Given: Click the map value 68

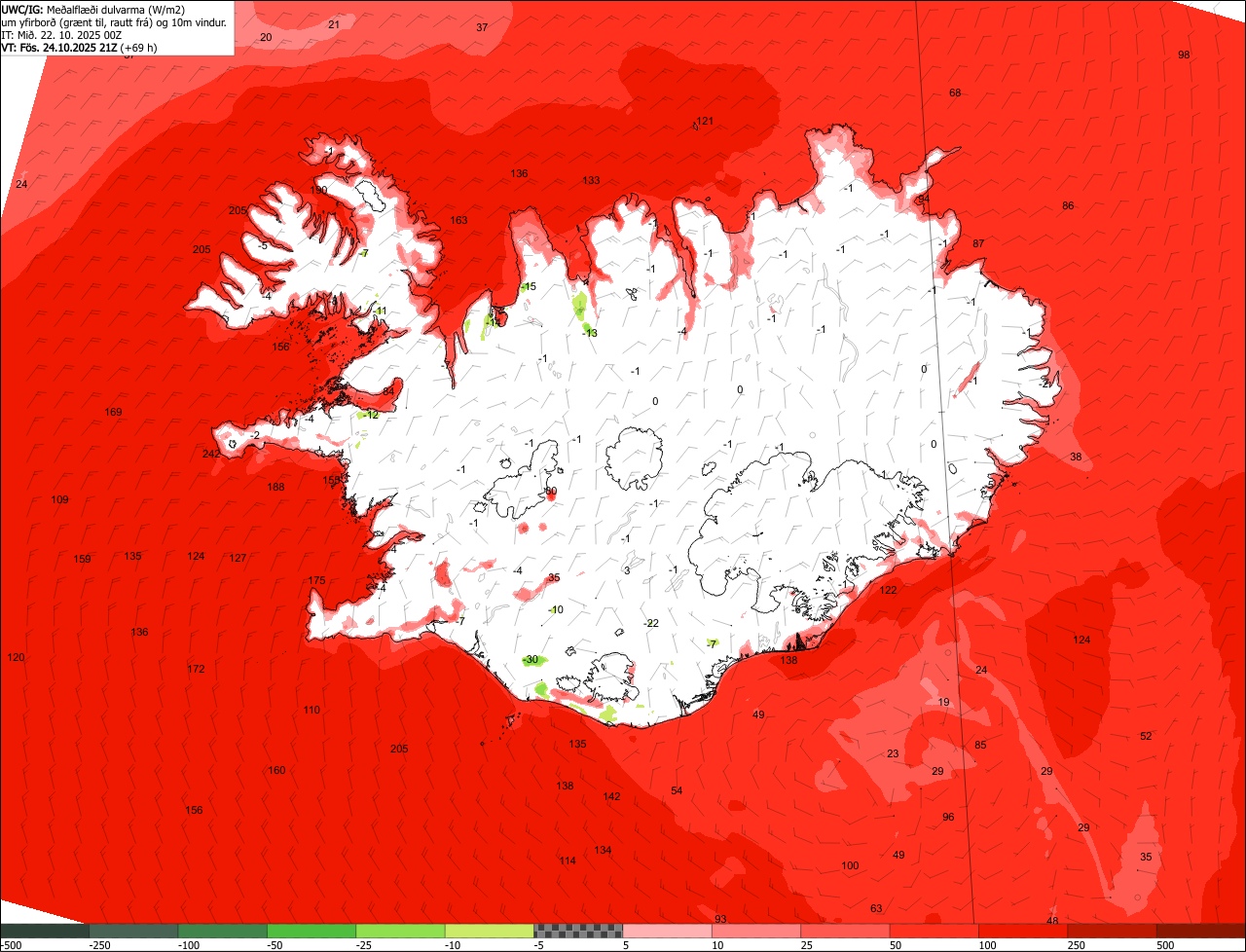Looking at the screenshot, I should [955, 92].
